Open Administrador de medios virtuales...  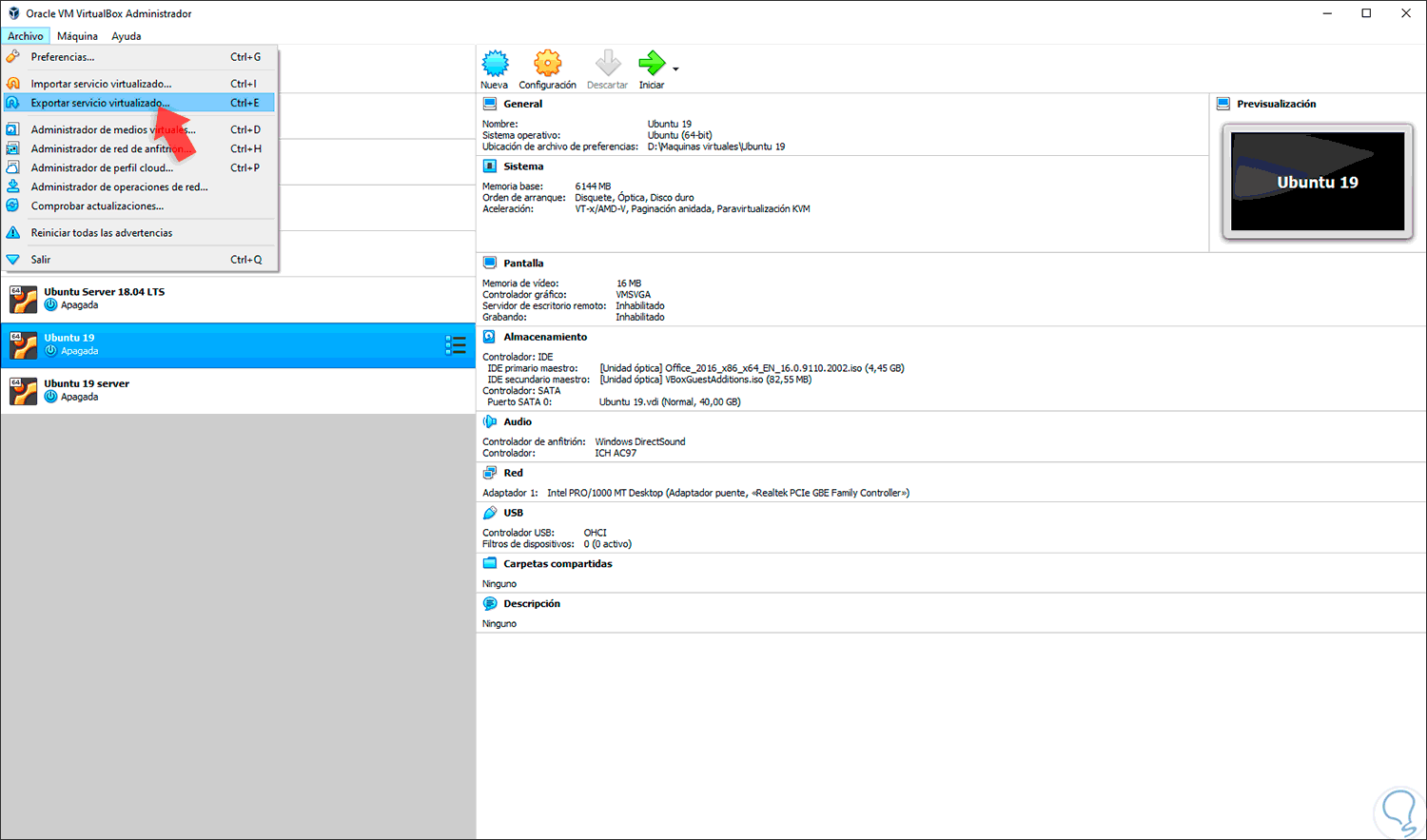(x=139, y=129)
